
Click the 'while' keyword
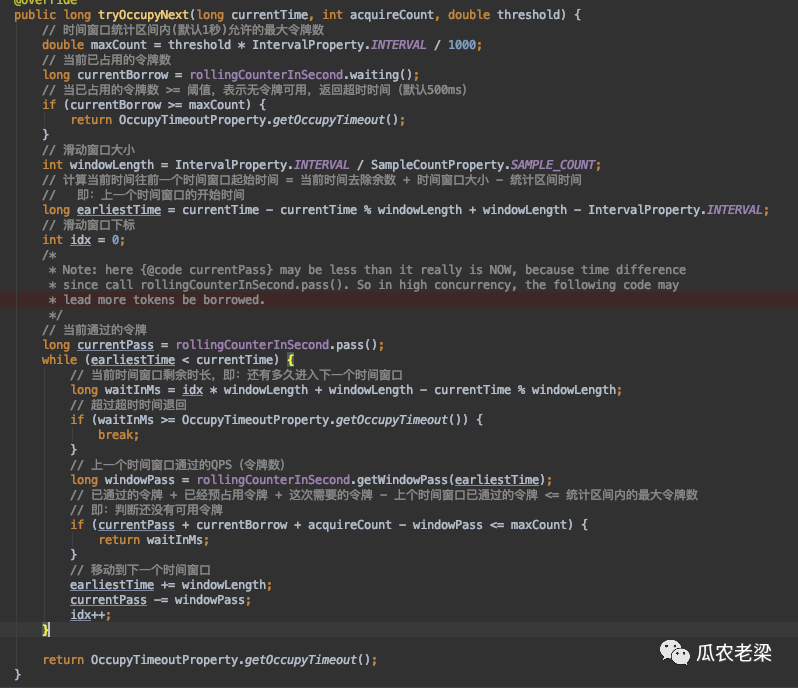[60, 360]
